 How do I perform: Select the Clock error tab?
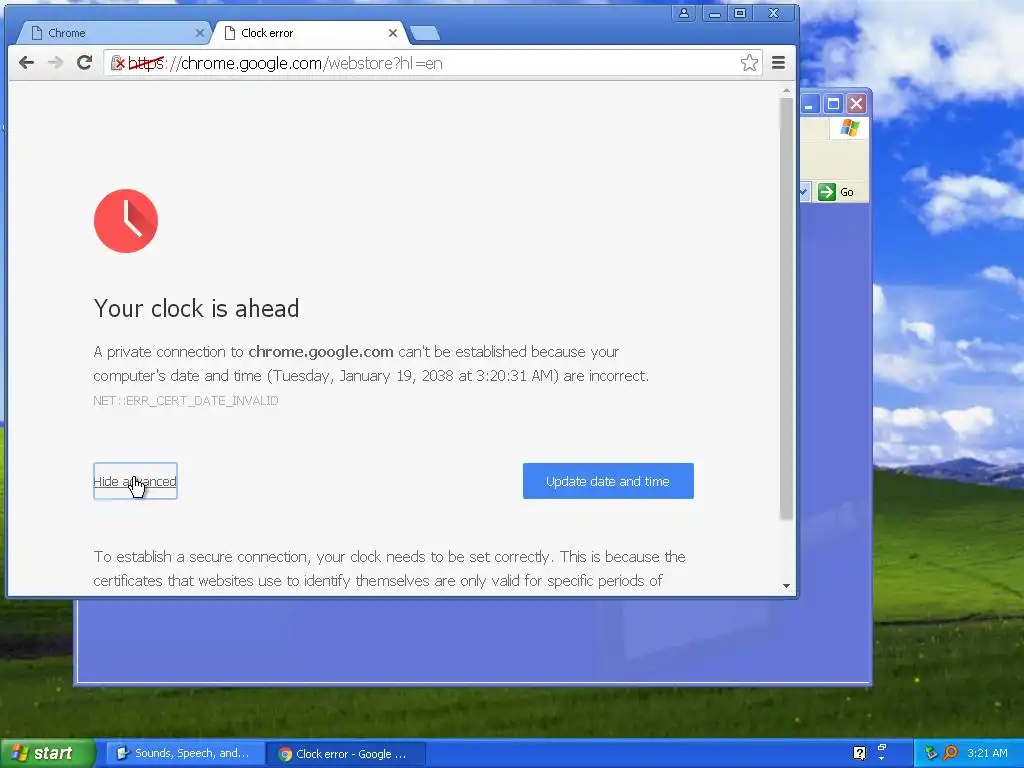[308, 33]
